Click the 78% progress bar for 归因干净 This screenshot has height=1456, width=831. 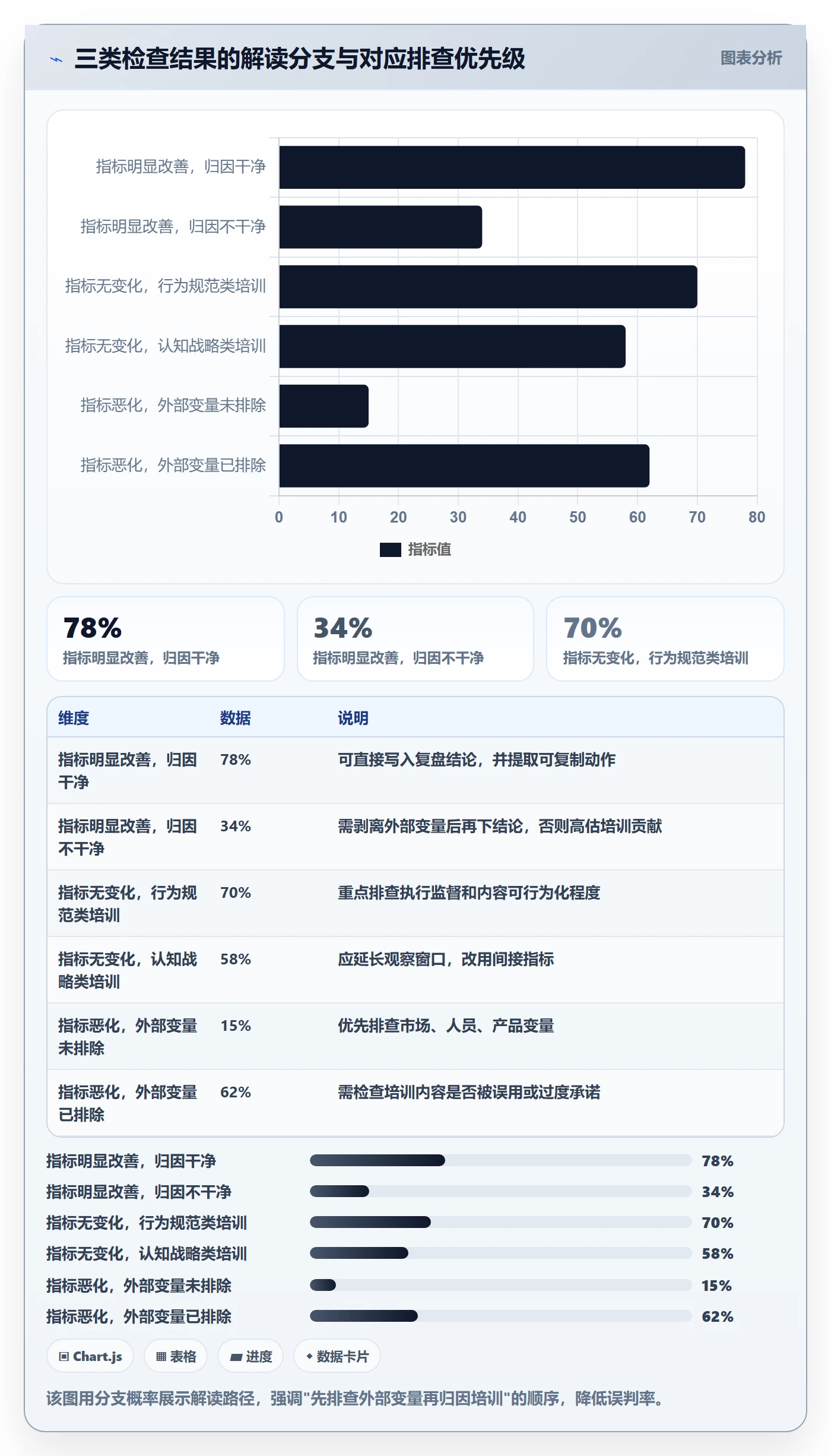500,1160
